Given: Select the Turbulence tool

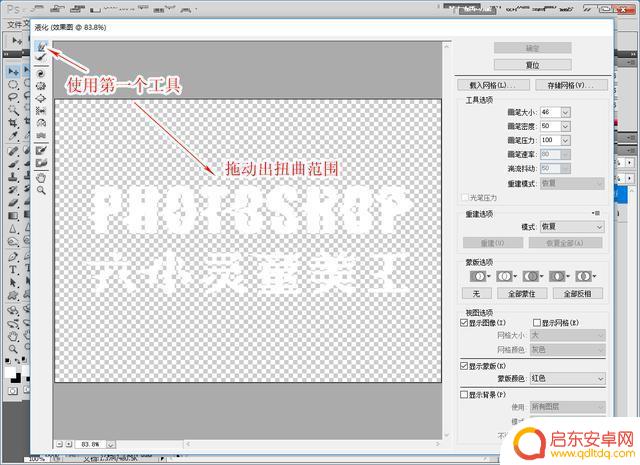Looking at the screenshot, I should (x=41, y=135).
